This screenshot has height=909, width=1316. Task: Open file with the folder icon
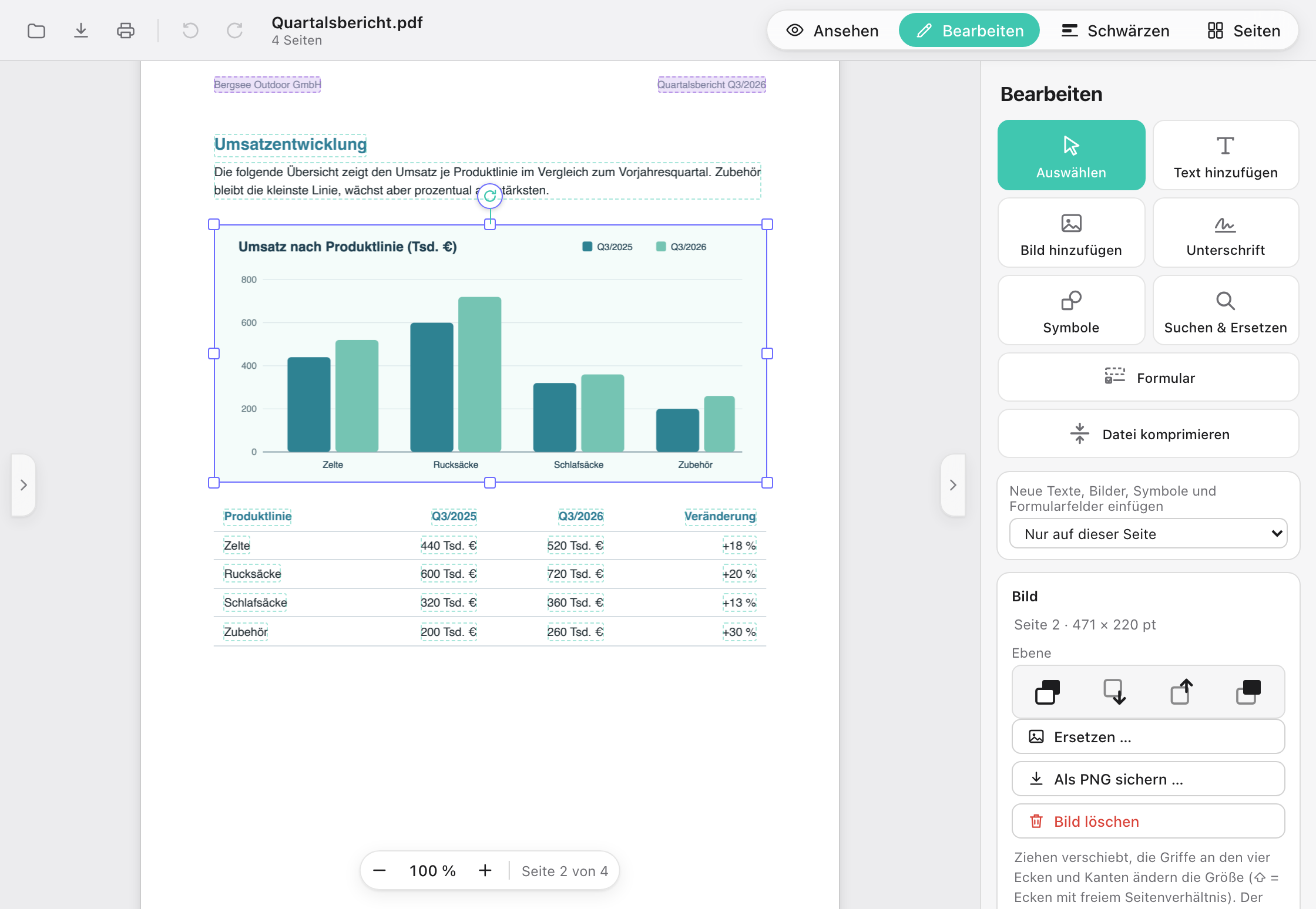click(x=36, y=31)
